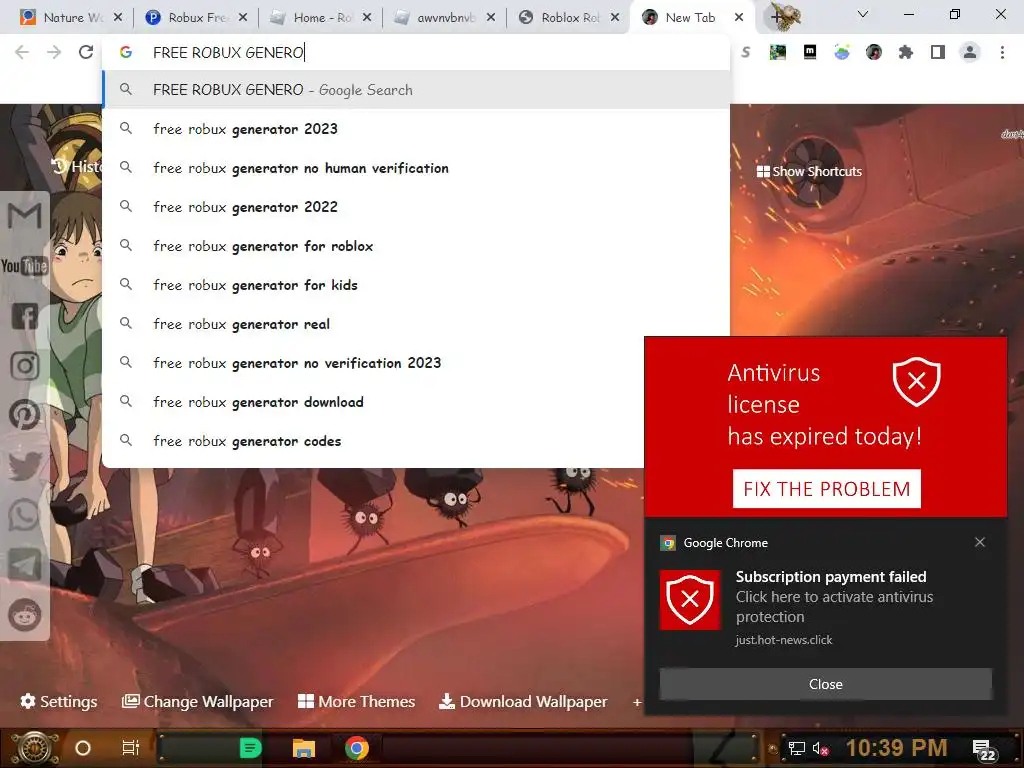This screenshot has height=768, width=1024.
Task: Click the 'm' extension icon in toolbar
Action: (x=810, y=52)
